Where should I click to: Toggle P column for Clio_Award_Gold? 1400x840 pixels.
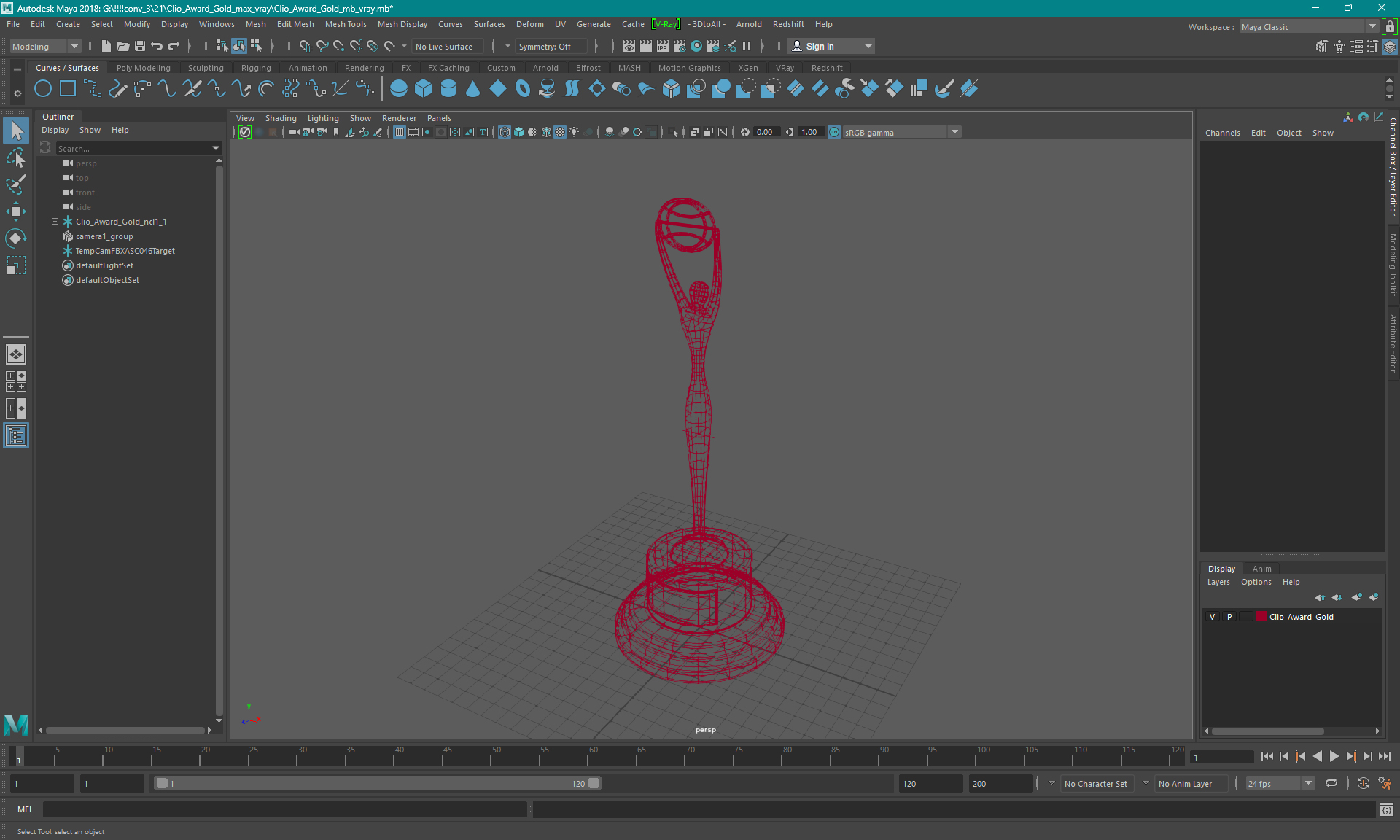point(1228,617)
